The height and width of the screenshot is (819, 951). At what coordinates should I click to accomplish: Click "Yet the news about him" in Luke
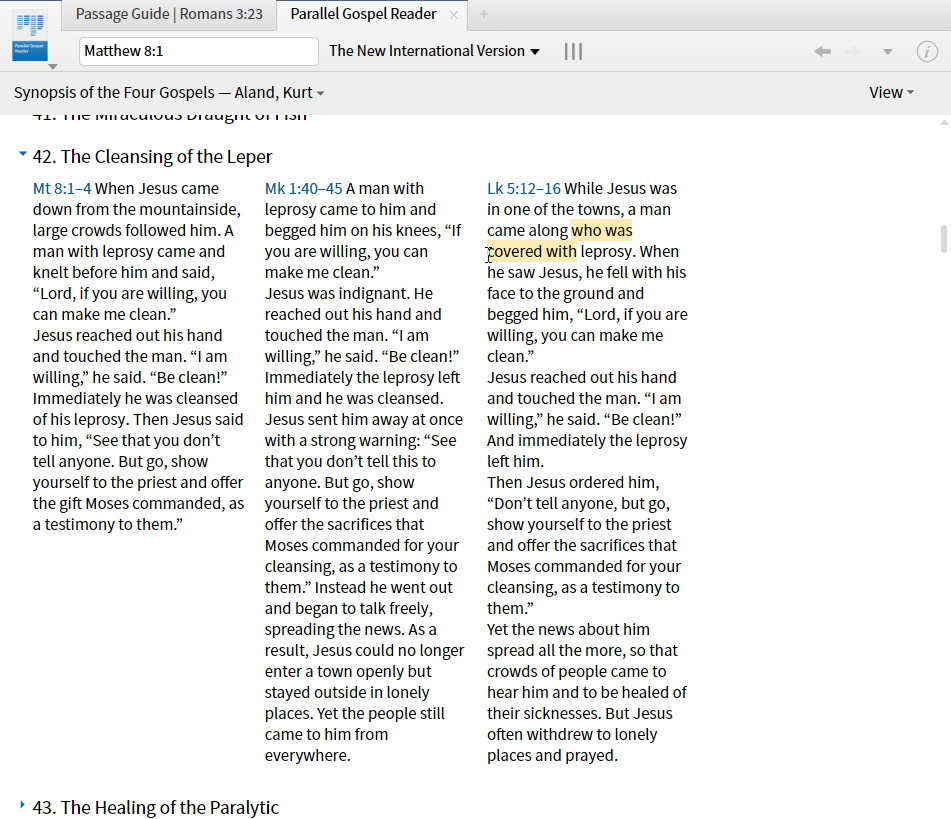[568, 630]
